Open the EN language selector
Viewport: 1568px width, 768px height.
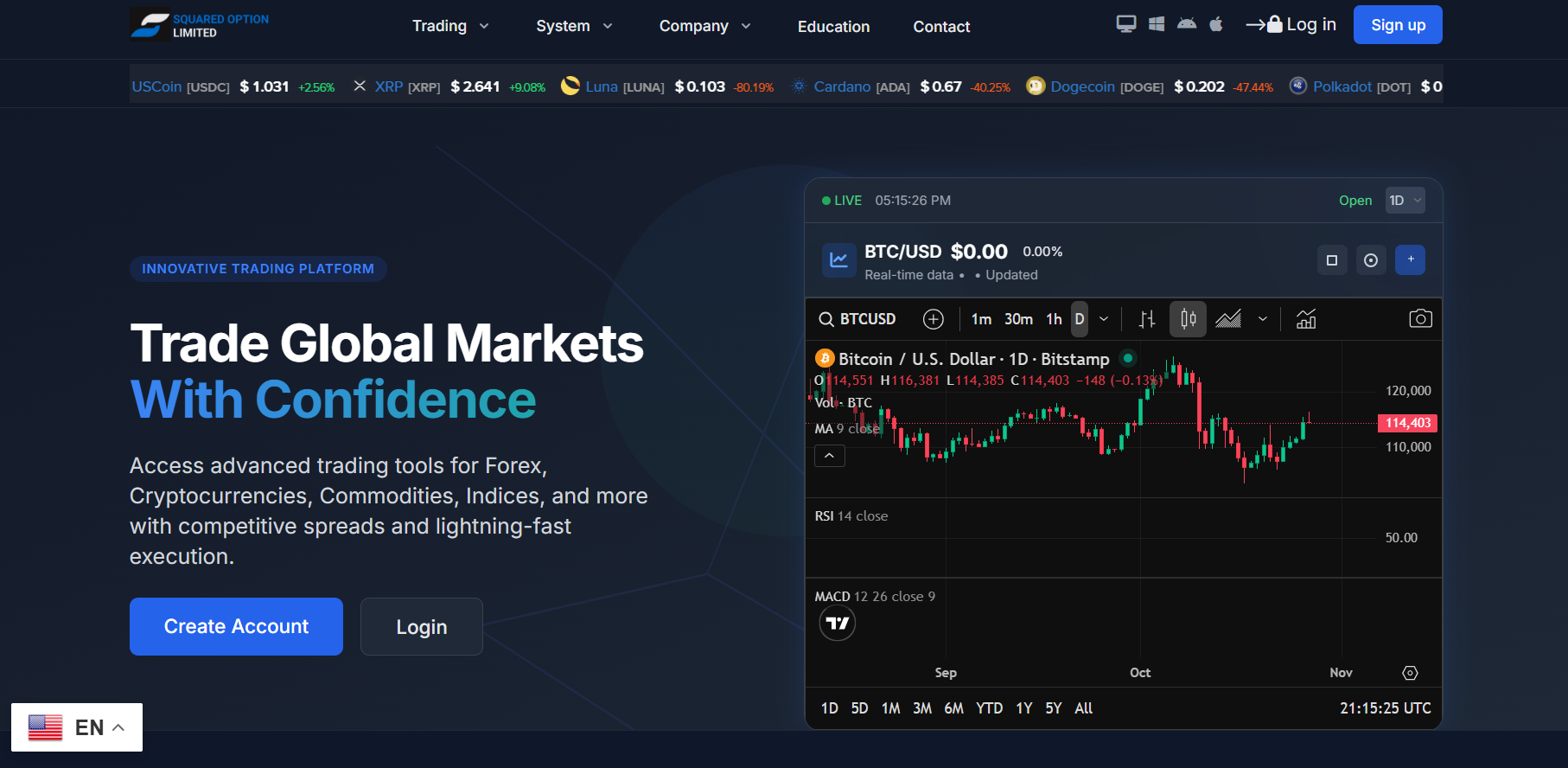(77, 727)
